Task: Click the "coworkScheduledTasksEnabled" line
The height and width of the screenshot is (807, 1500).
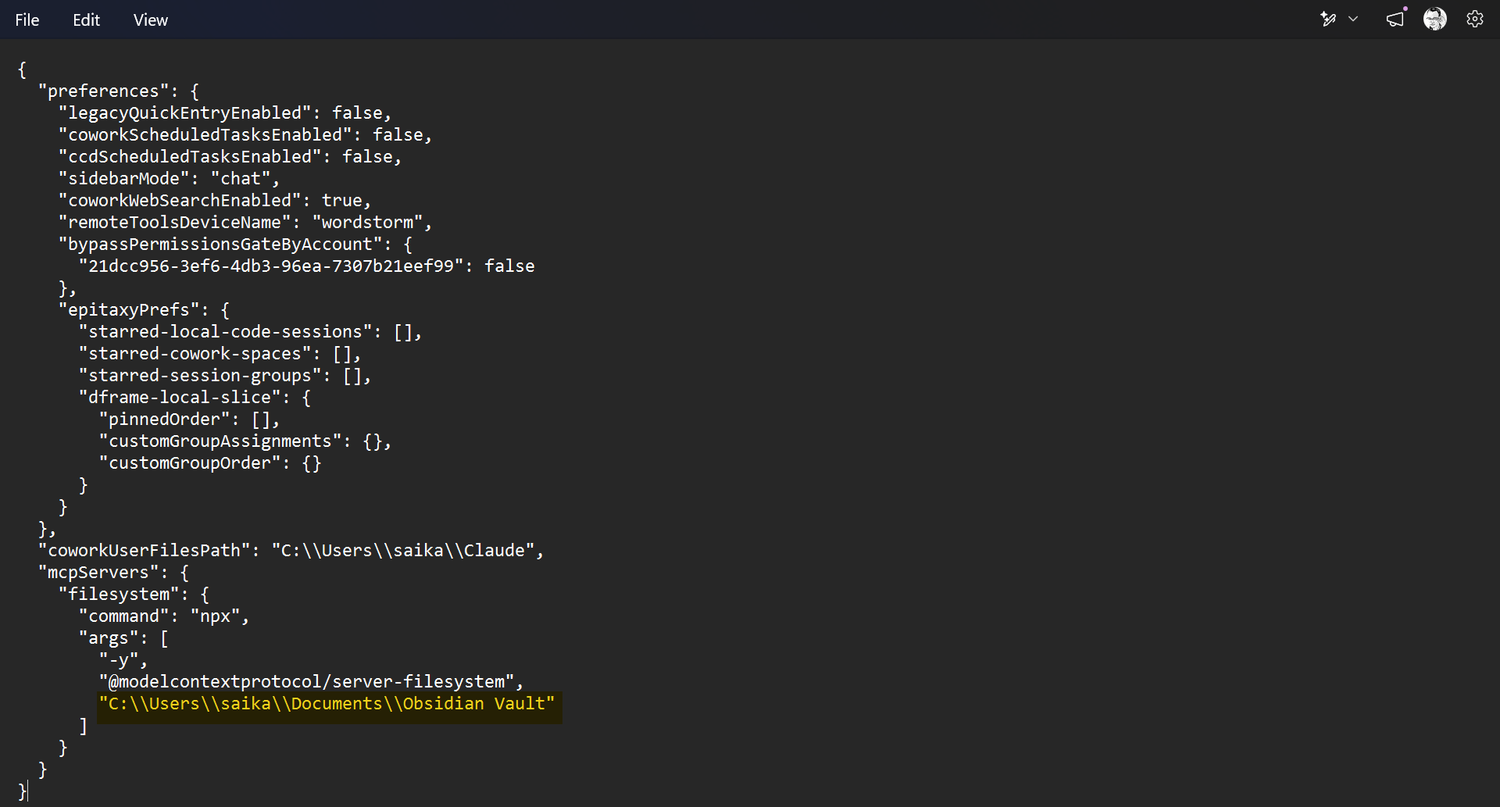Action: click(x=245, y=135)
